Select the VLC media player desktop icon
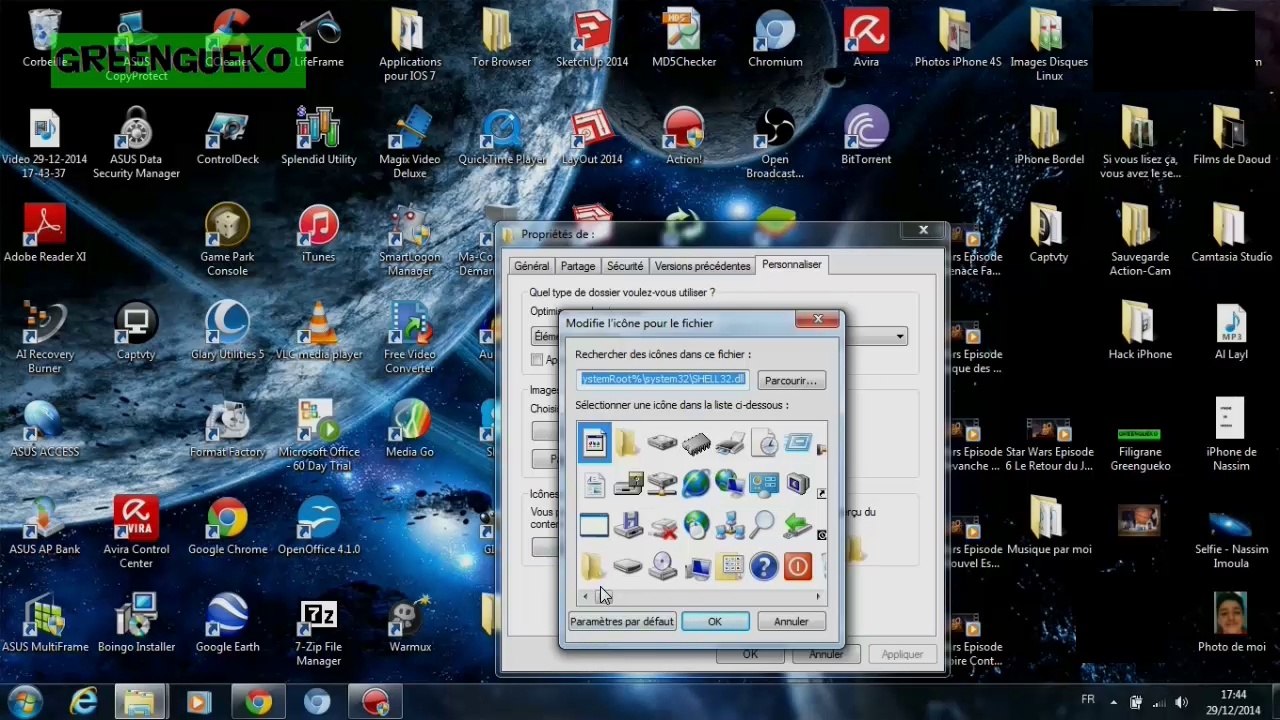Viewport: 1280px width, 720px height. click(319, 333)
